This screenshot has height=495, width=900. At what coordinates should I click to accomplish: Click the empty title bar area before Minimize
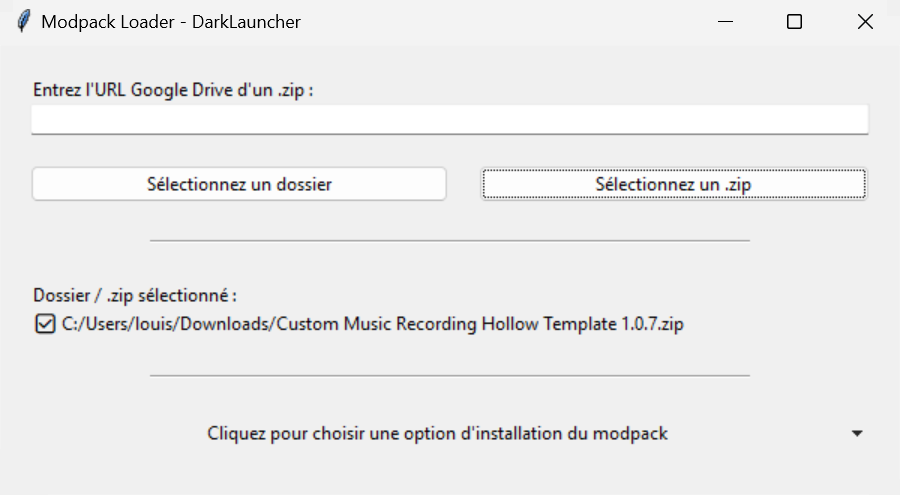500,21
